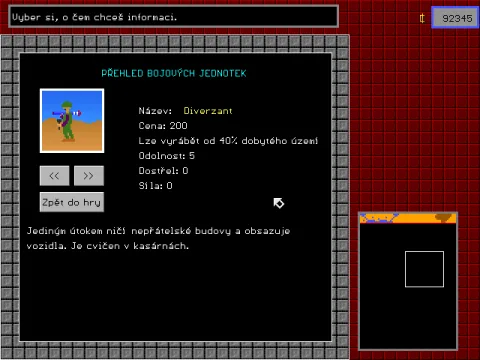Click the text Dostřel: 0
480x360 pixels.
[x=163, y=171]
